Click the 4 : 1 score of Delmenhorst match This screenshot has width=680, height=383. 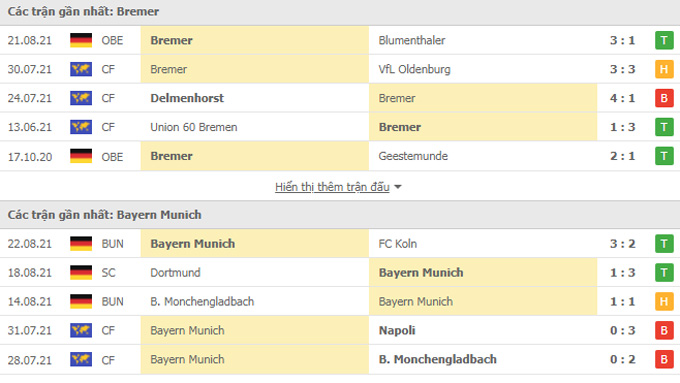pyautogui.click(x=622, y=98)
